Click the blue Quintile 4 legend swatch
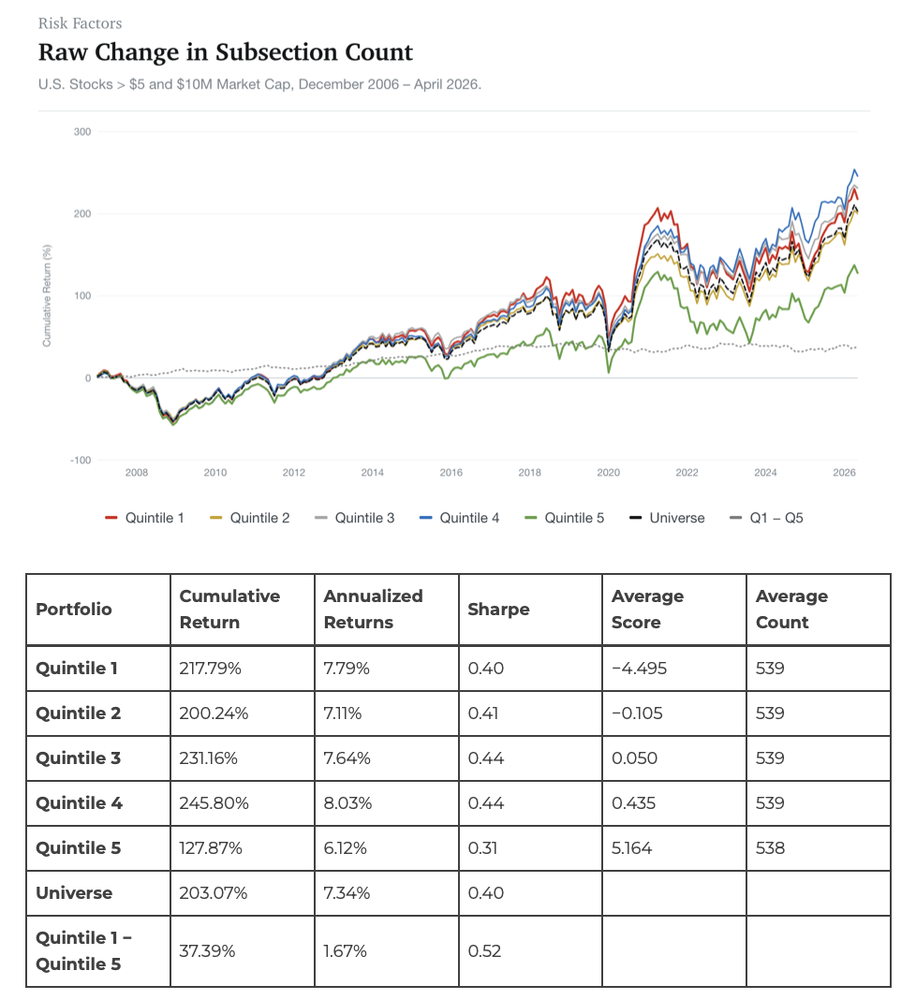 pyautogui.click(x=425, y=518)
